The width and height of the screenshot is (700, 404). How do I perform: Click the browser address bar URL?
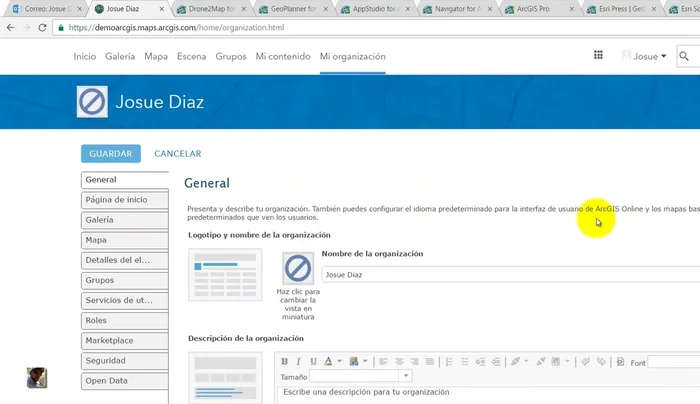point(176,28)
